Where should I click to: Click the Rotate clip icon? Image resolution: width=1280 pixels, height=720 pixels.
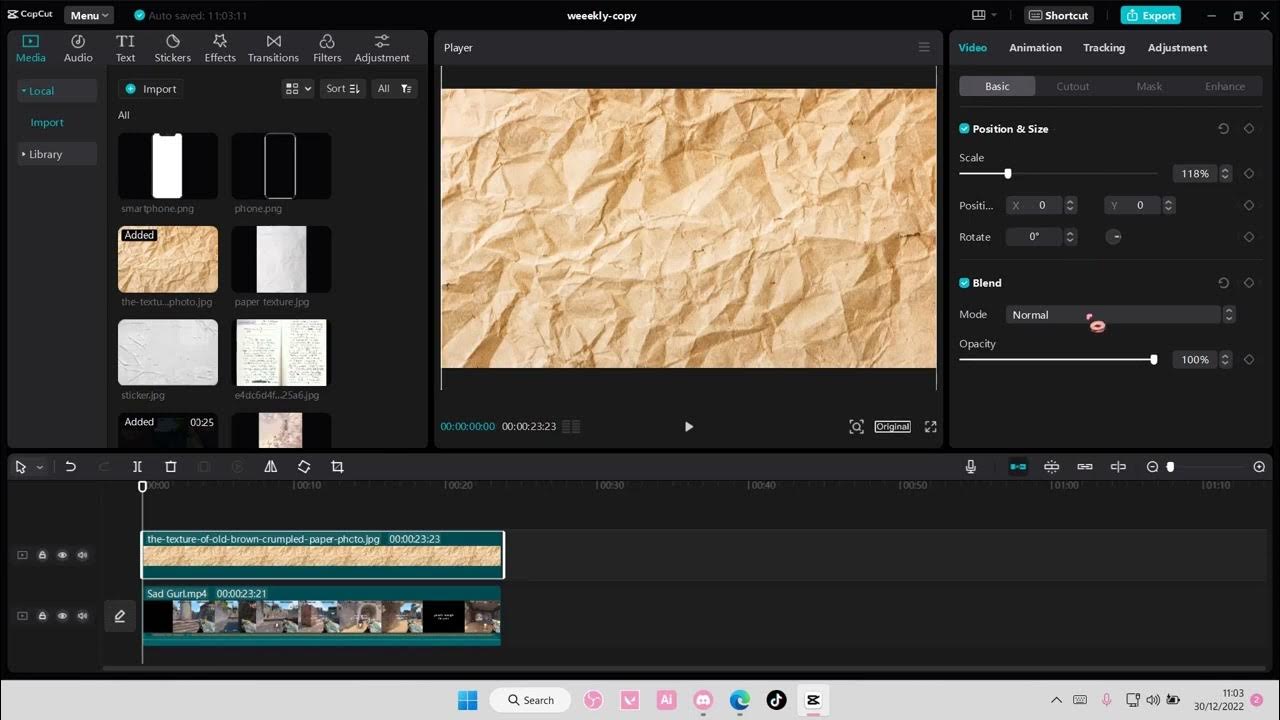click(304, 467)
